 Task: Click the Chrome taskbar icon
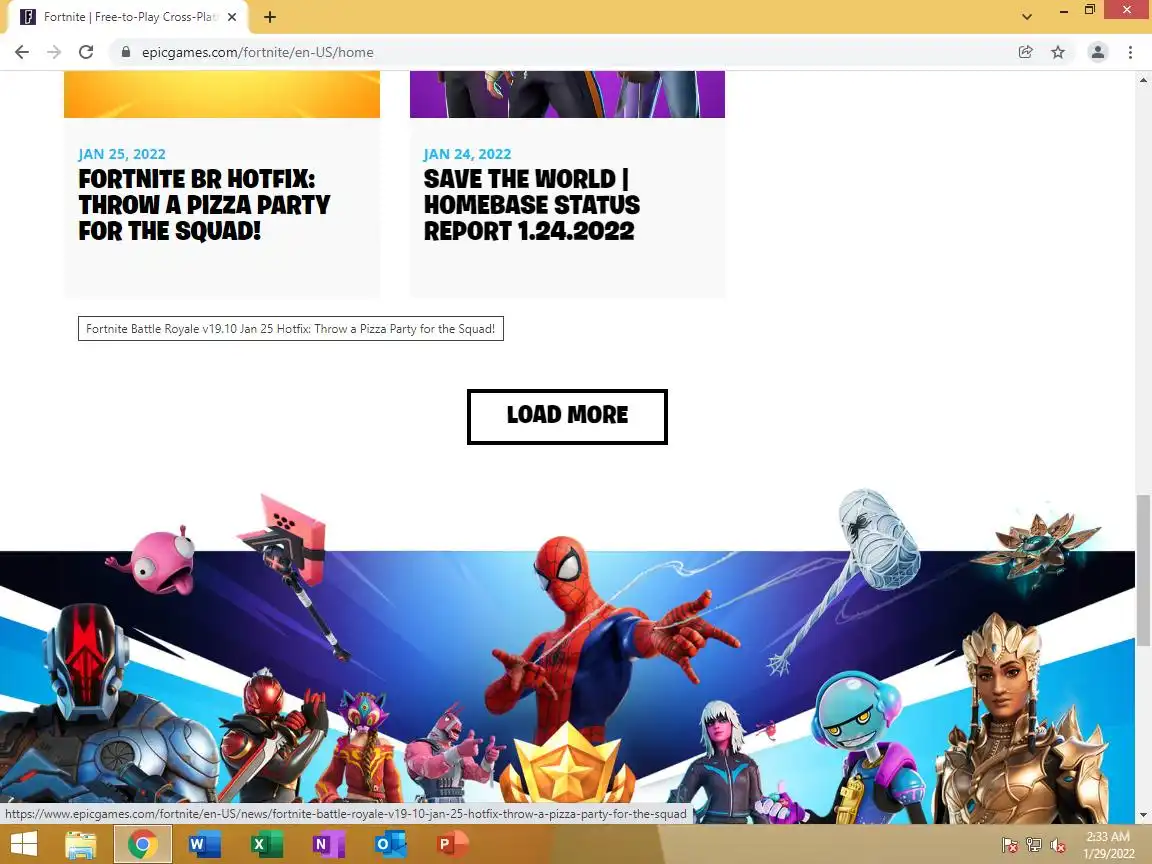[x=143, y=844]
